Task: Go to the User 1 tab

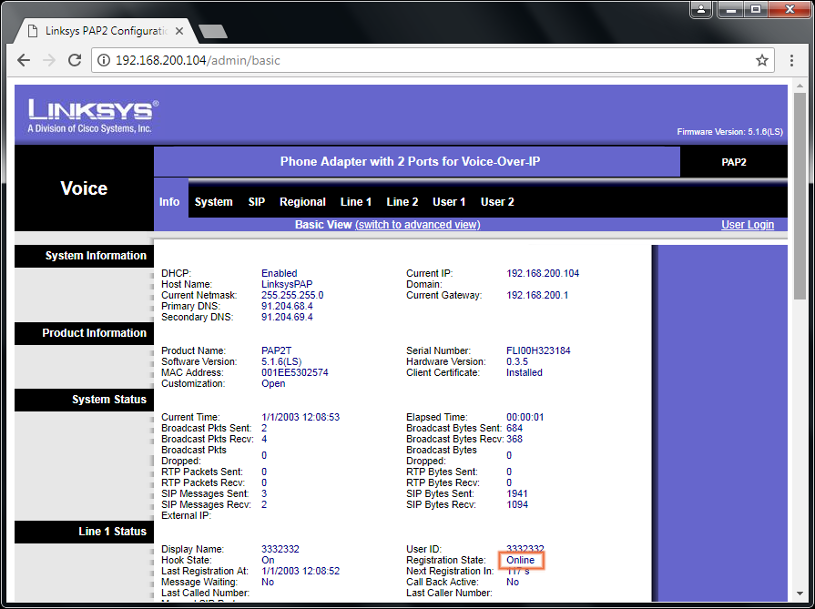Action: tap(449, 202)
